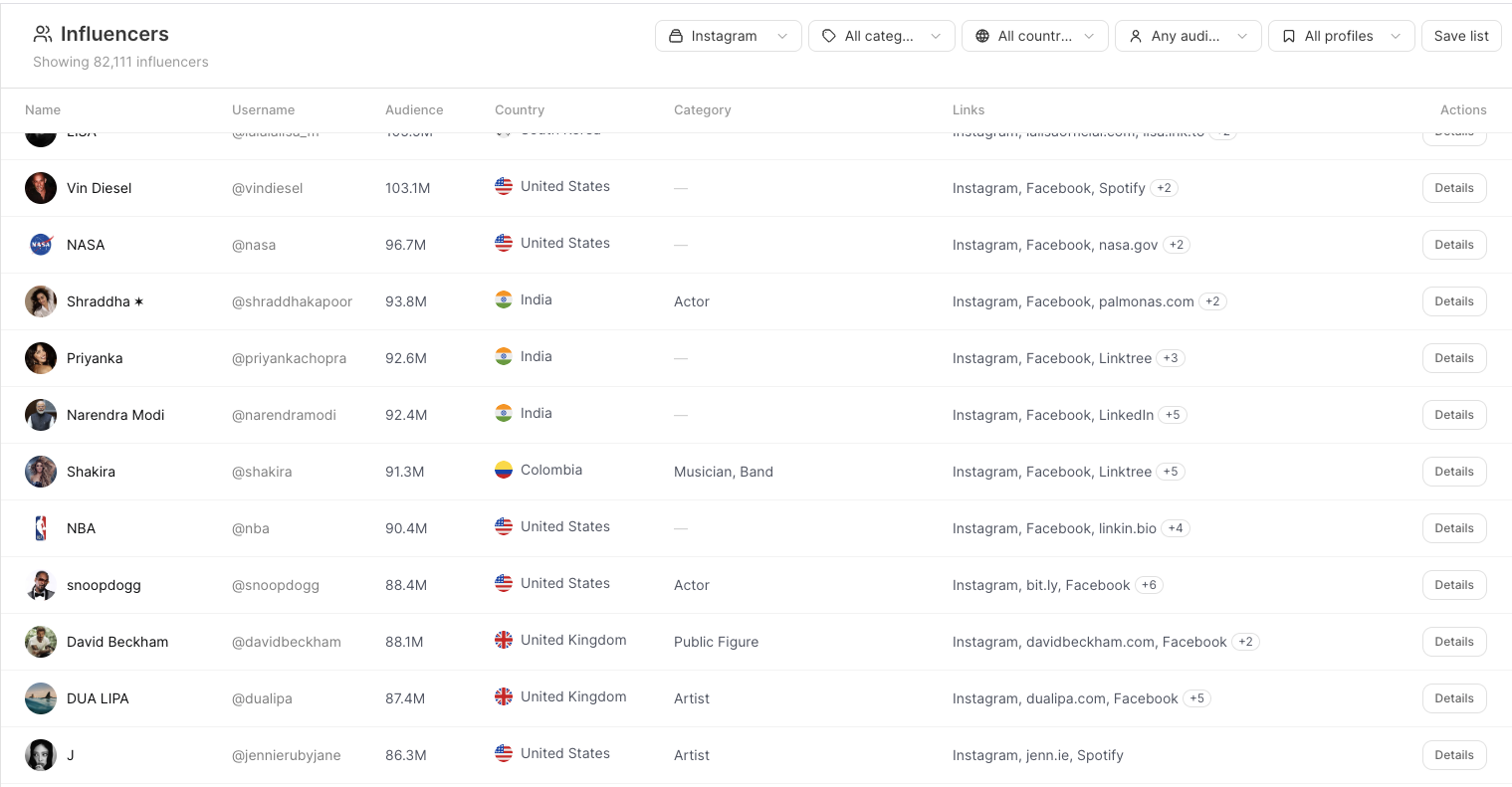Click the audience value 91.3M
Image resolution: width=1512 pixels, height=787 pixels.
(405, 472)
